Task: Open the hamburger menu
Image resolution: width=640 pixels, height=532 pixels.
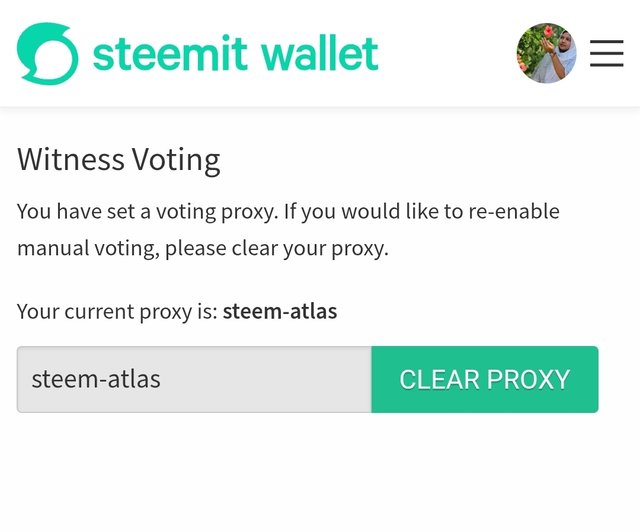Action: (x=606, y=53)
